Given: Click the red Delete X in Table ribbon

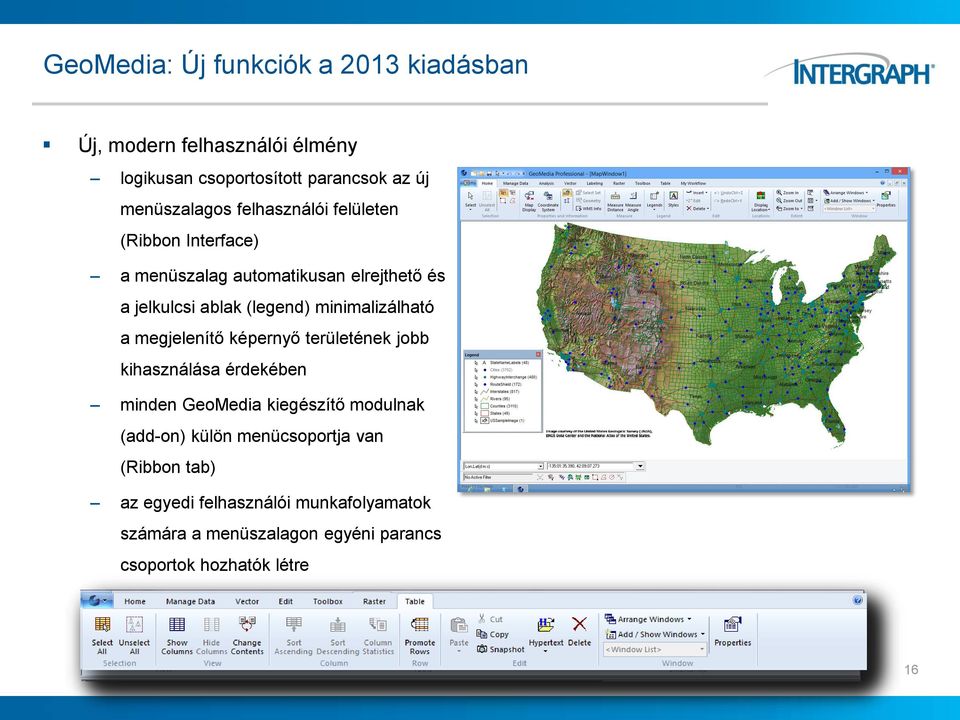Looking at the screenshot, I should click(579, 624).
